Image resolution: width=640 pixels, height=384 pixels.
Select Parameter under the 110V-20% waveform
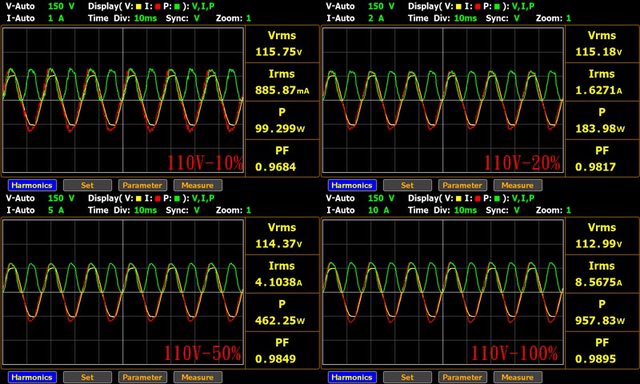click(462, 185)
